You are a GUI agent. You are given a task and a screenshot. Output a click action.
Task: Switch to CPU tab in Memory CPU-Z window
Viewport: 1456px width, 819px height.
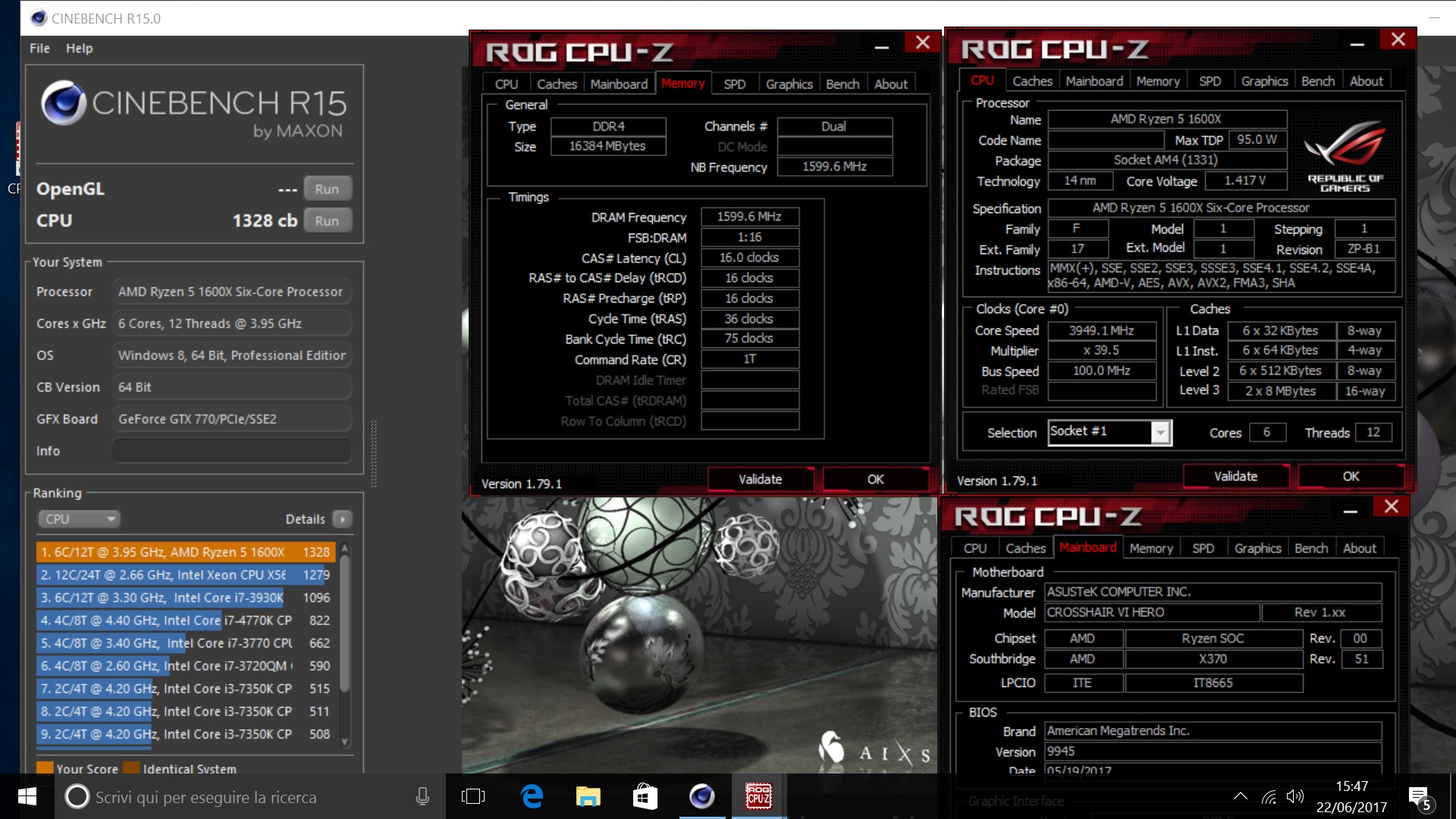pyautogui.click(x=507, y=84)
